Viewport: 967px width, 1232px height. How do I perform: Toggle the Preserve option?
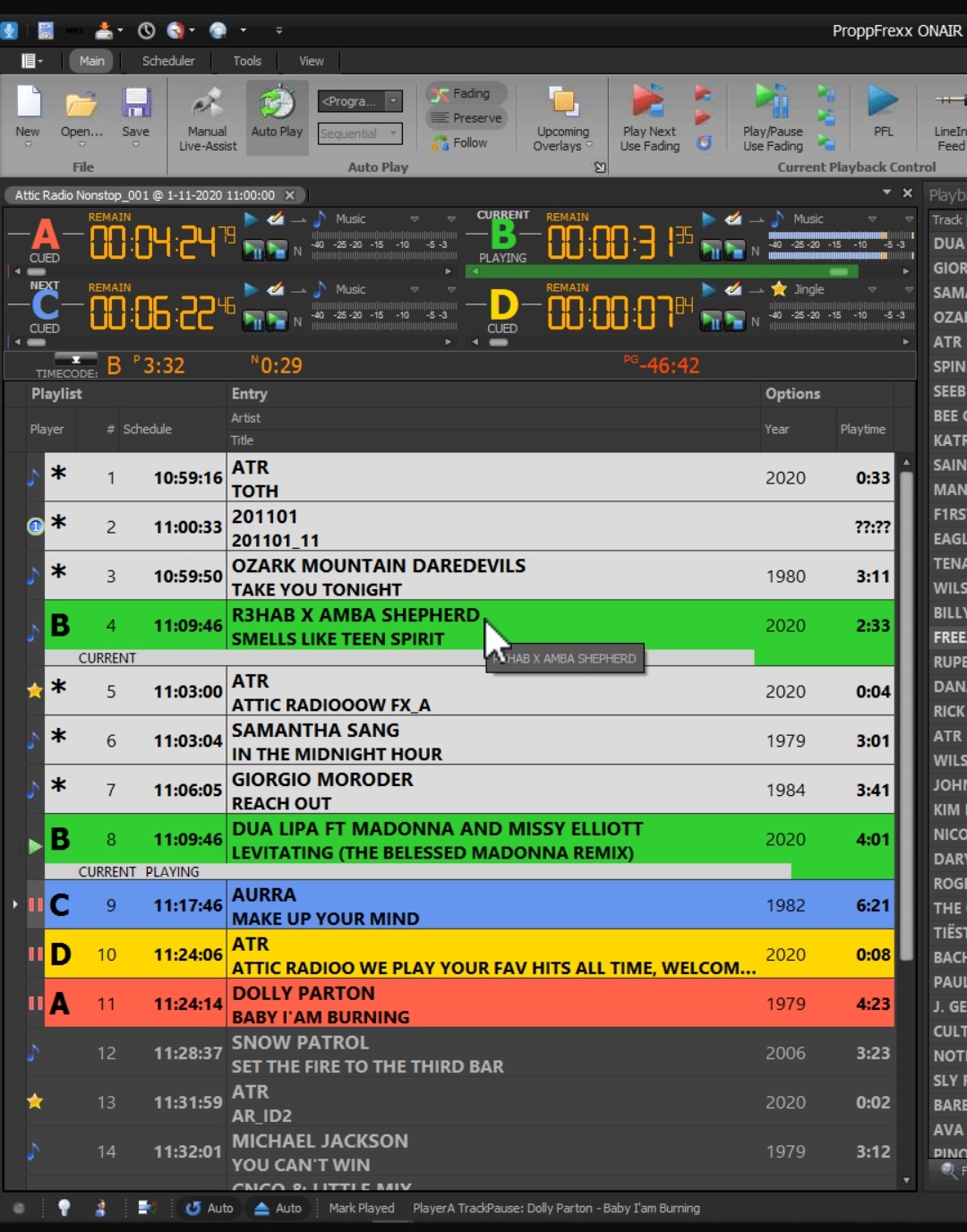466,118
